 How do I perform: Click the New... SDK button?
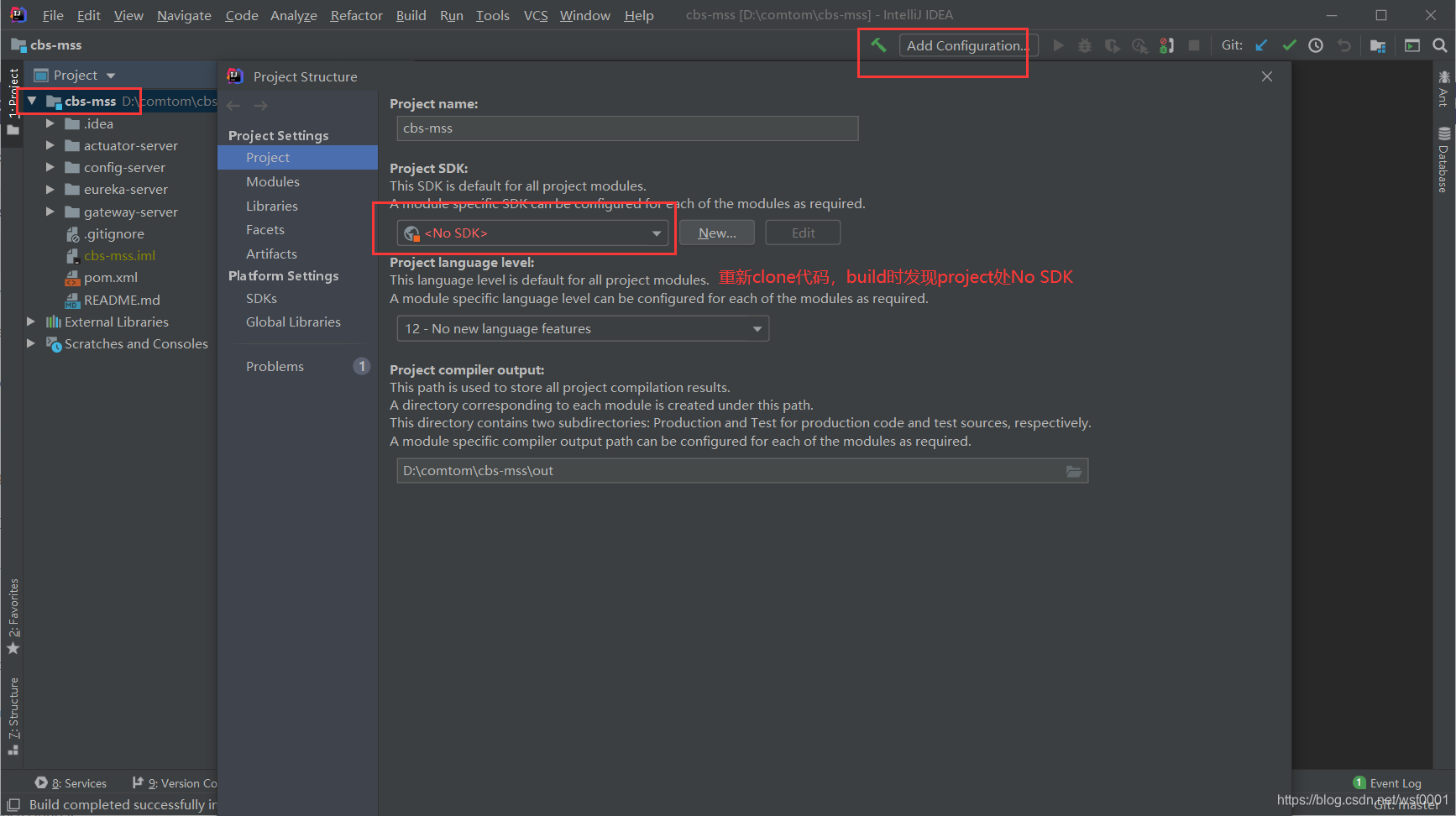[717, 233]
